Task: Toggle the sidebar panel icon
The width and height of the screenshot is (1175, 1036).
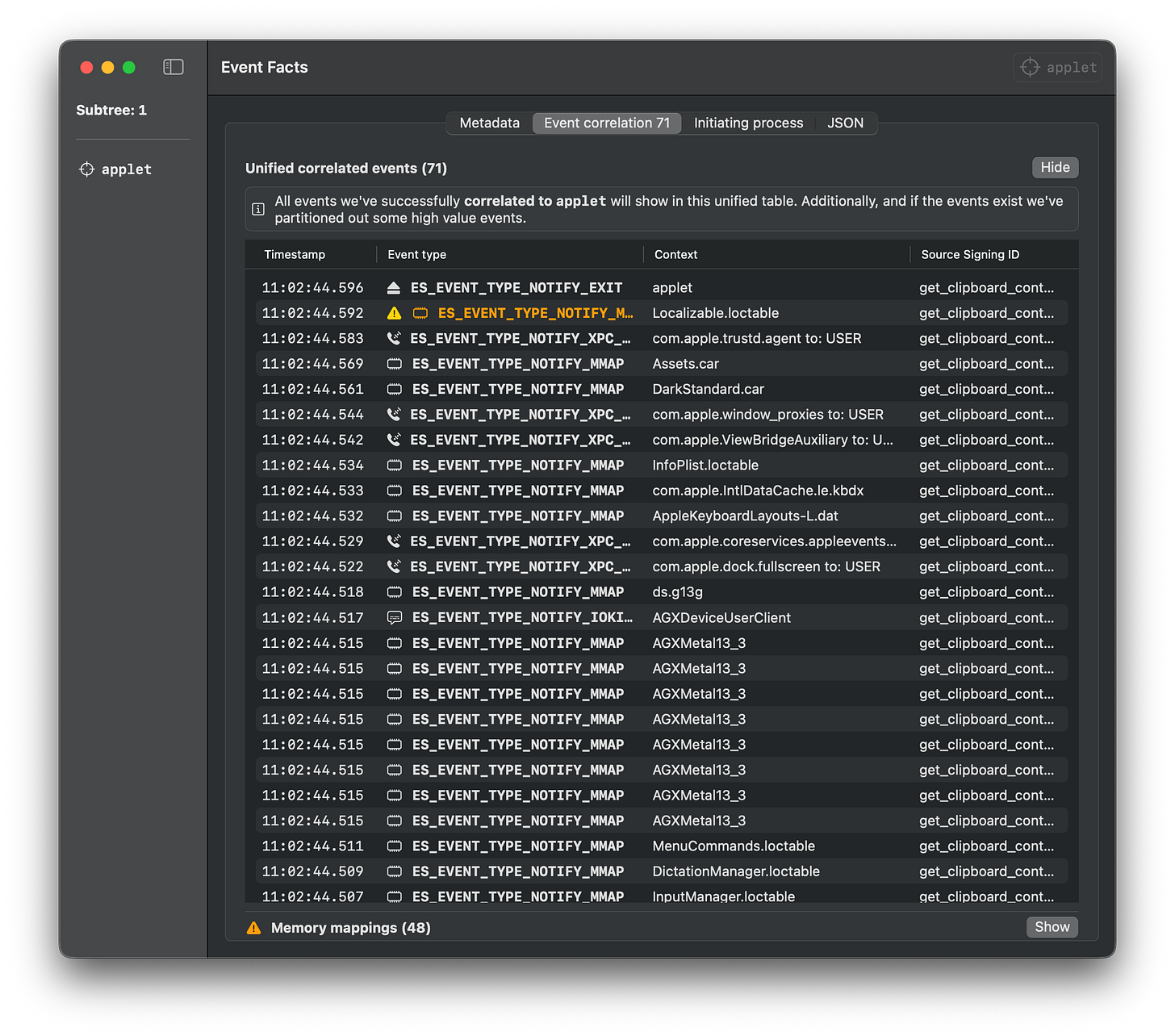Action: [174, 67]
